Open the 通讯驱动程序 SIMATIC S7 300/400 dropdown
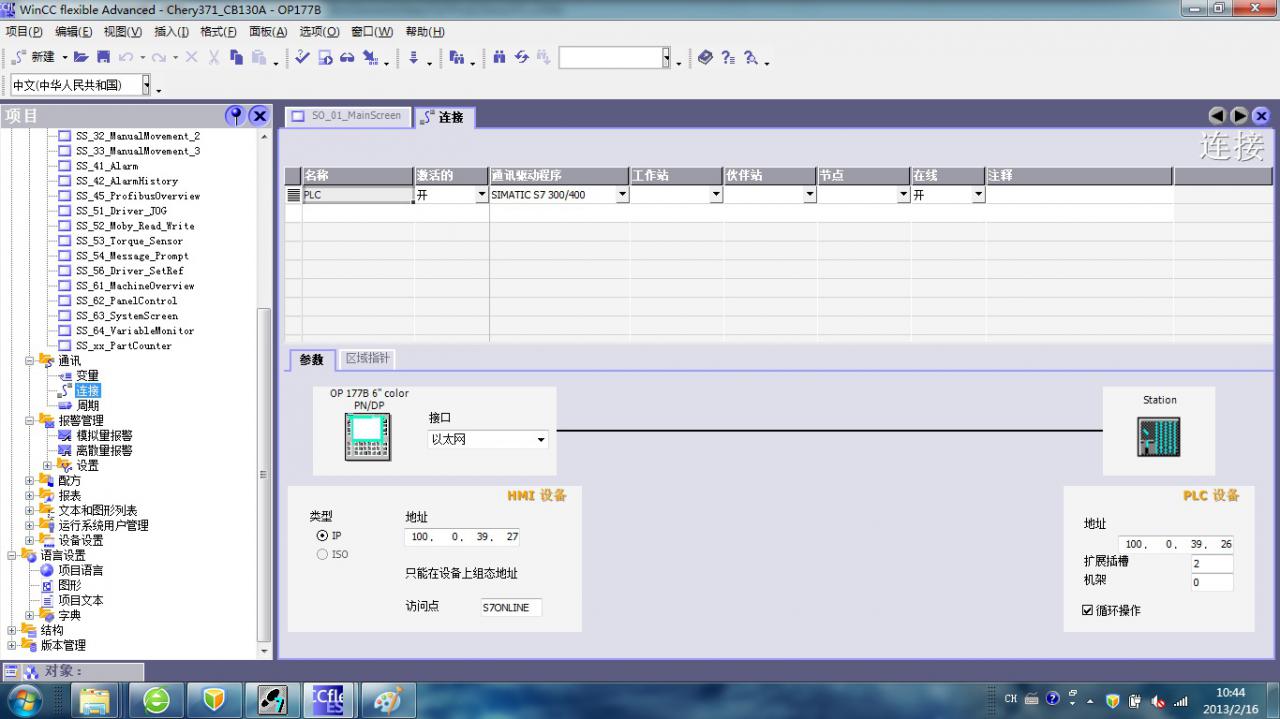 tap(622, 195)
